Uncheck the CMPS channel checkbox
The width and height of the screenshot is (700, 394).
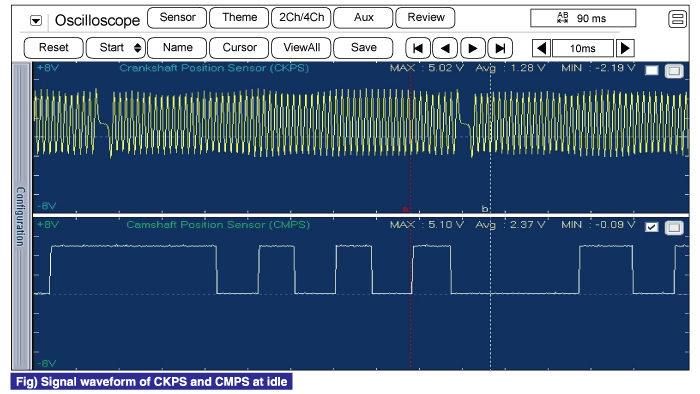point(651,228)
